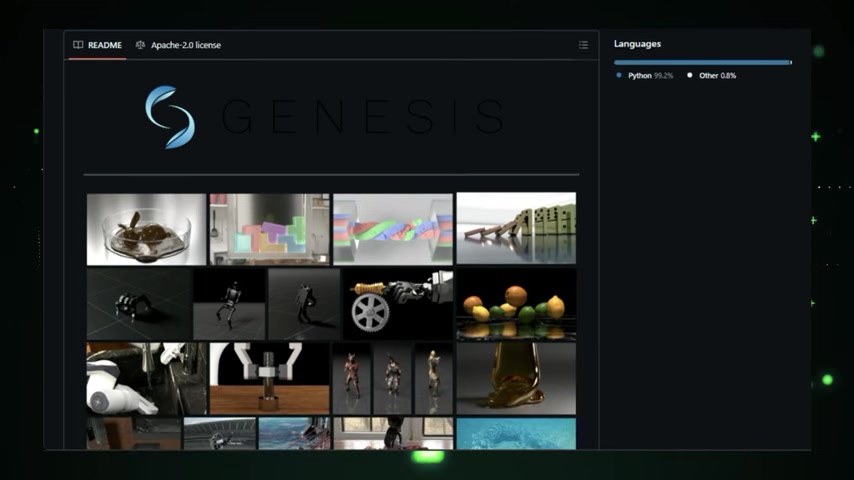854x480 pixels.
Task: Click the languages percentage bar
Action: 703,63
